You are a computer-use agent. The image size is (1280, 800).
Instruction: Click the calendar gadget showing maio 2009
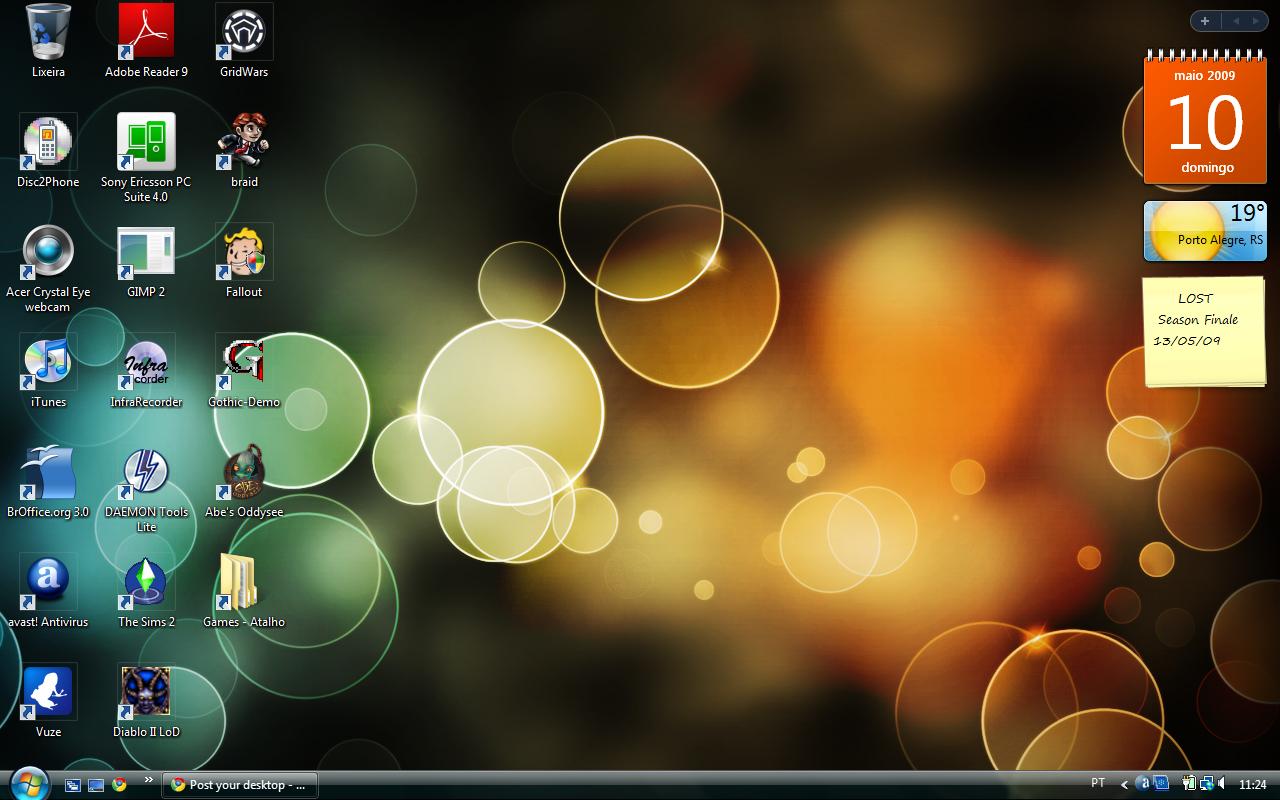pos(1205,117)
